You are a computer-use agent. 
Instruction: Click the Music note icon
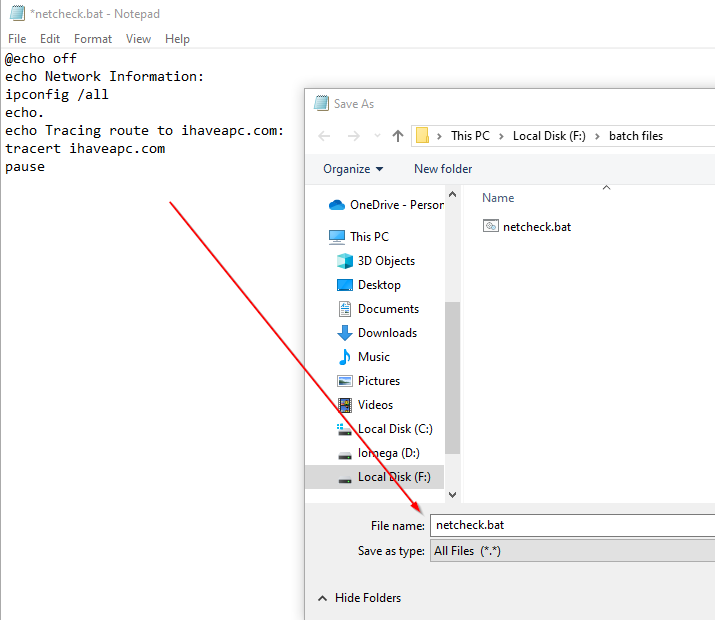click(x=345, y=357)
